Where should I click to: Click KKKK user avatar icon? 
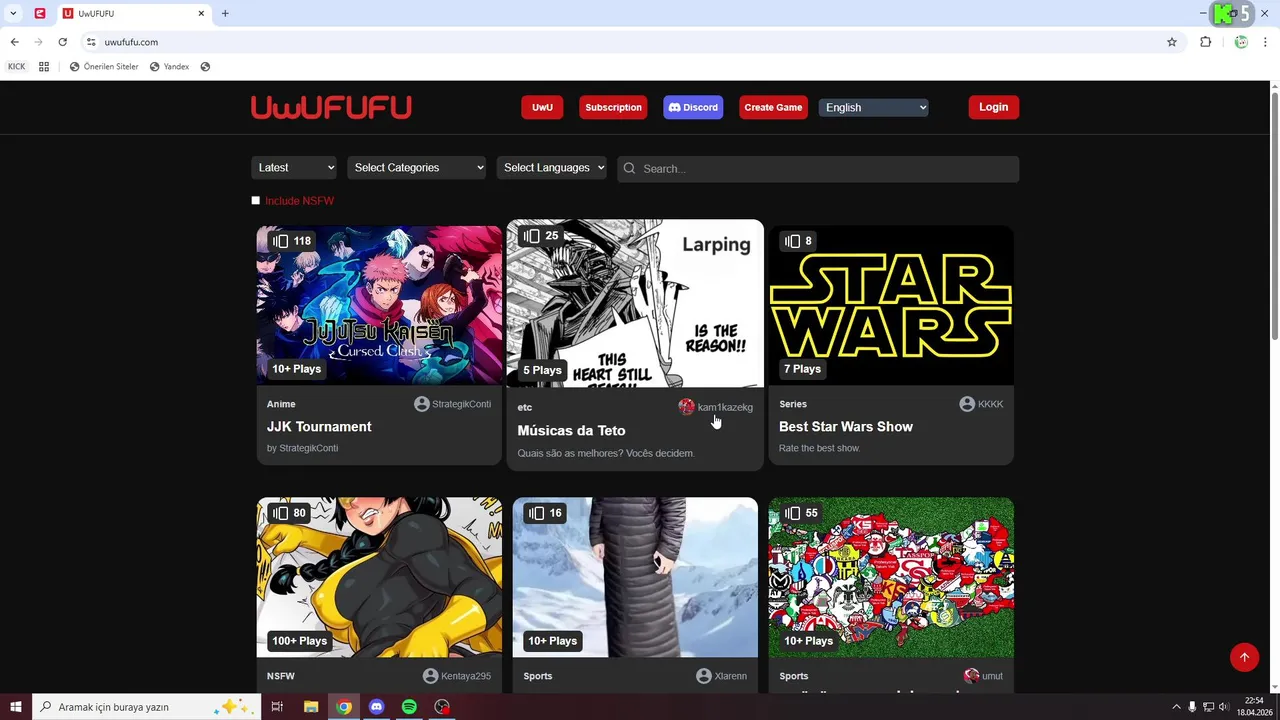pos(967,404)
